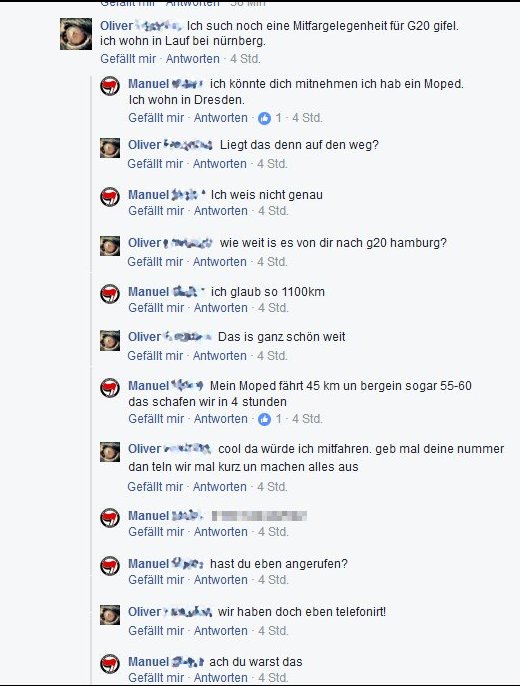Click Oliver's avatar beside 'wir haben doch eben telefonirt!'
The image size is (520, 686).
point(110,615)
